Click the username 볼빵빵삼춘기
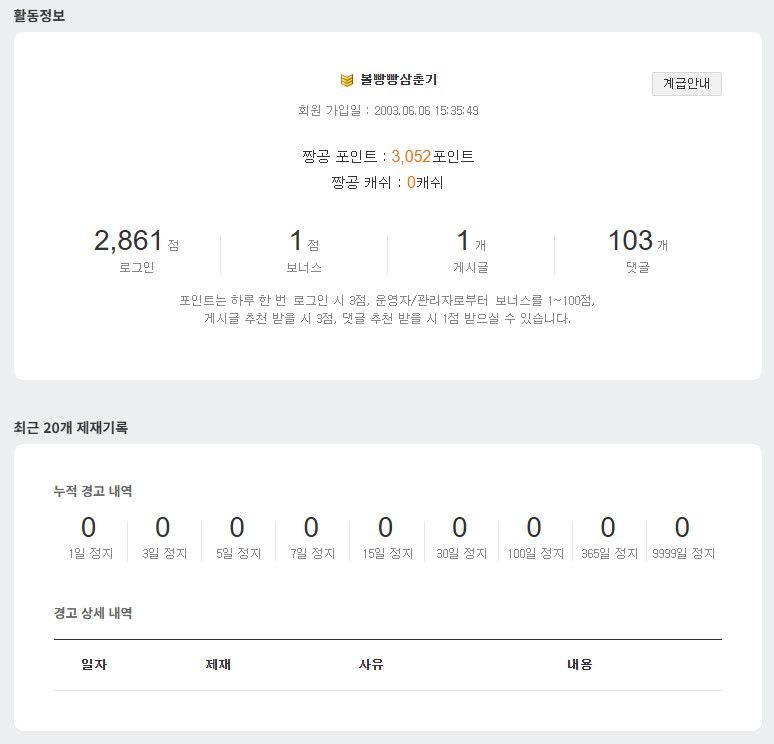The height and width of the screenshot is (744, 774). 398,80
